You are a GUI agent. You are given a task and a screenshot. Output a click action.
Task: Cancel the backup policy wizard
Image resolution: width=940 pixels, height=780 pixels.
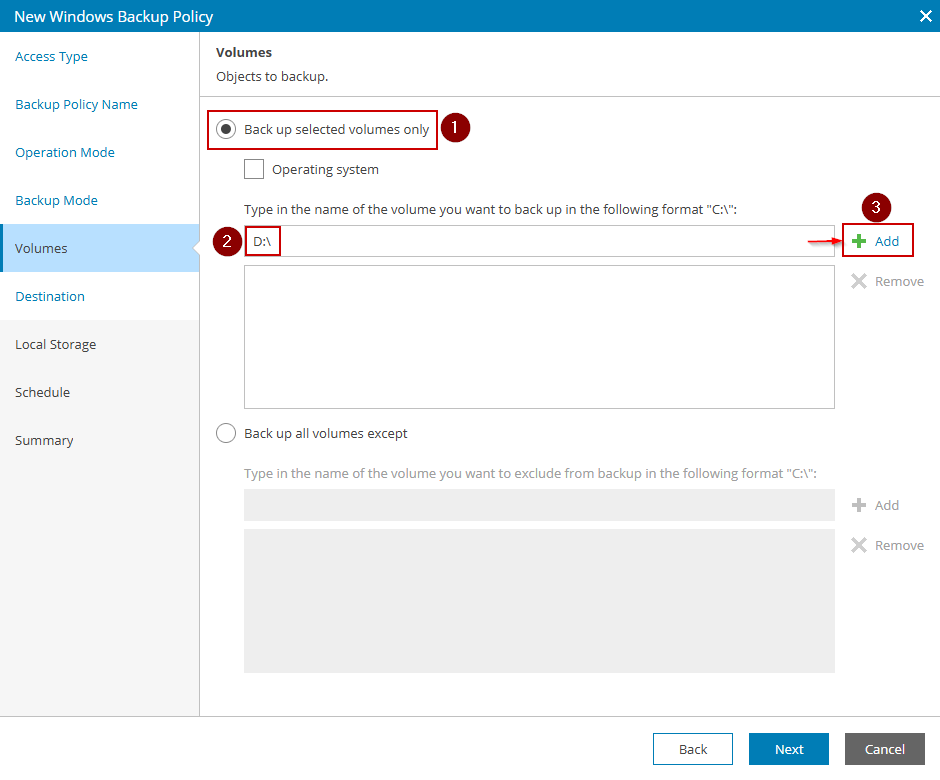pyautogui.click(x=884, y=749)
